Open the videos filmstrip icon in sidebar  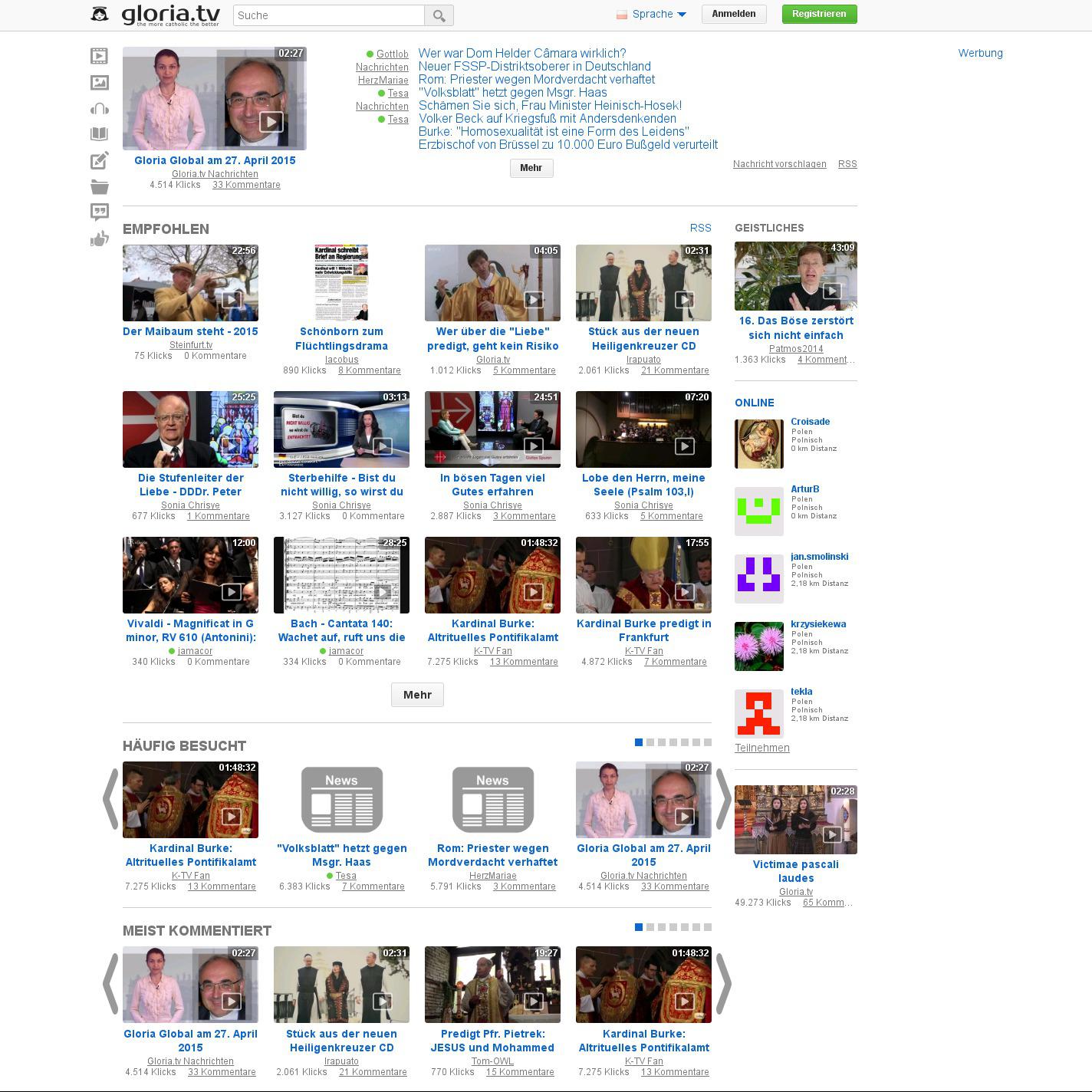click(x=99, y=56)
